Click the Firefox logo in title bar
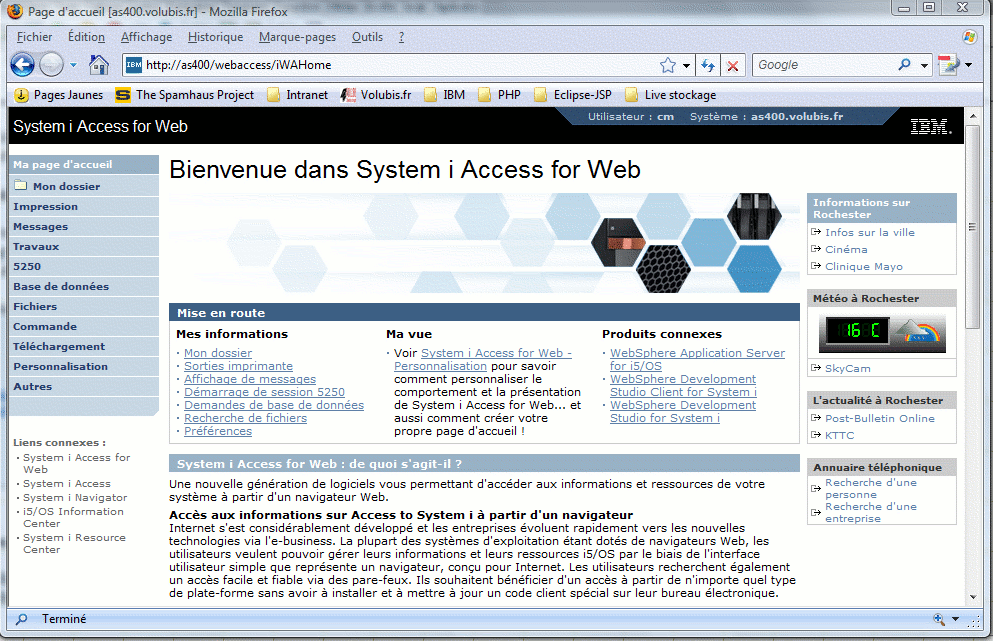This screenshot has width=993, height=641. pos(15,11)
